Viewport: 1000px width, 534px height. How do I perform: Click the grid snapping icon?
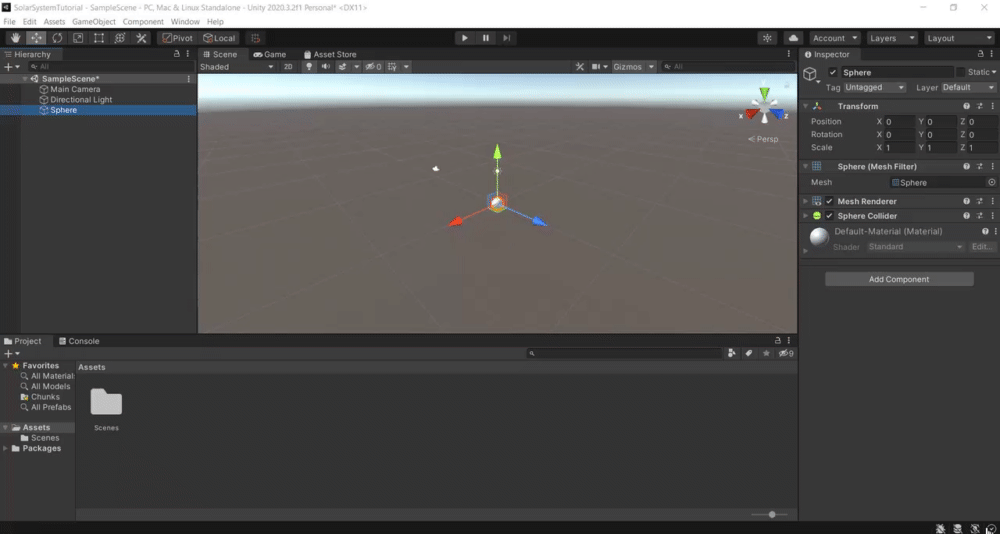click(256, 38)
